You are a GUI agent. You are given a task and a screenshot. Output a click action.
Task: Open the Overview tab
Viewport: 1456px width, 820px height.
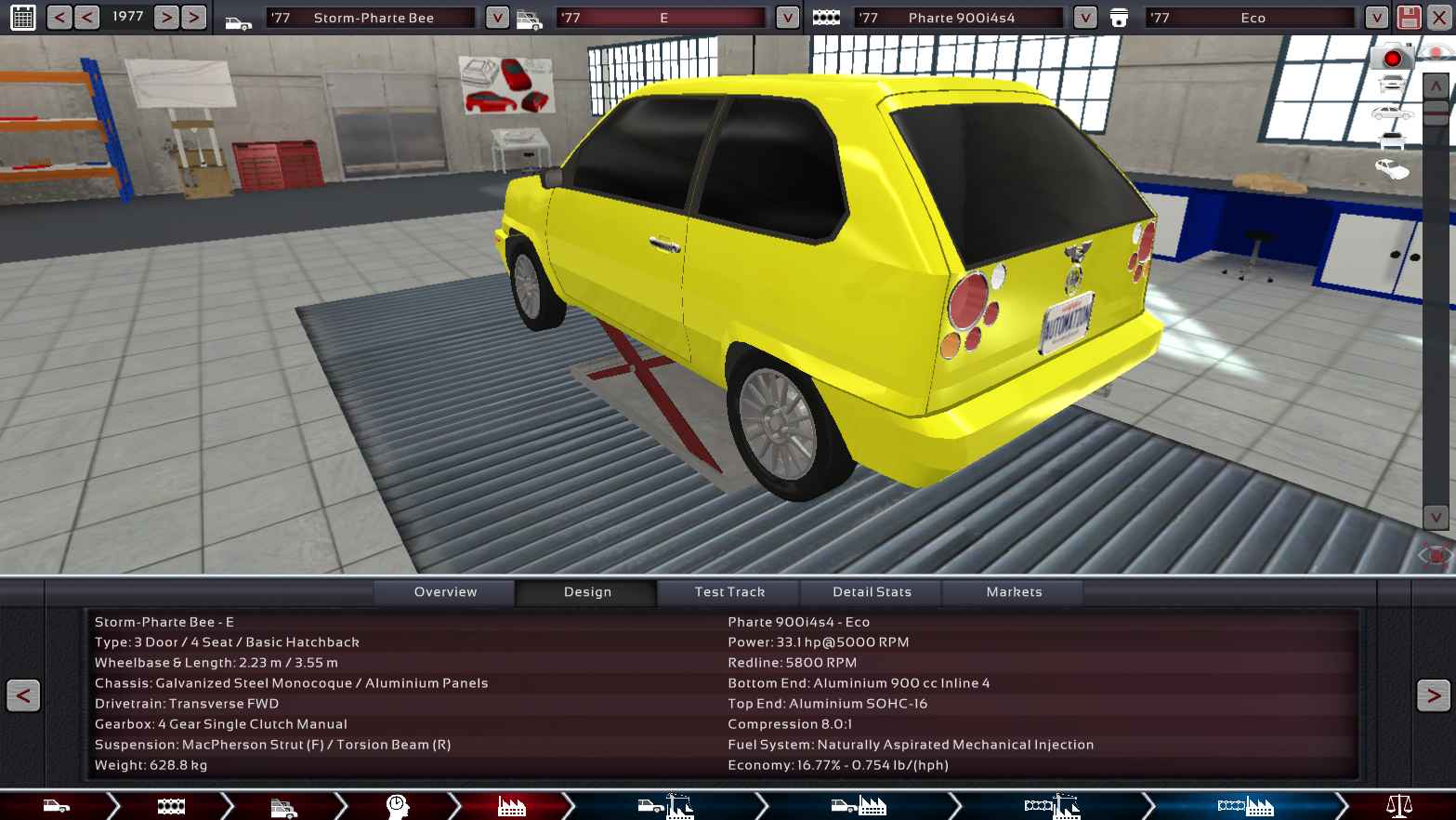[x=445, y=592]
